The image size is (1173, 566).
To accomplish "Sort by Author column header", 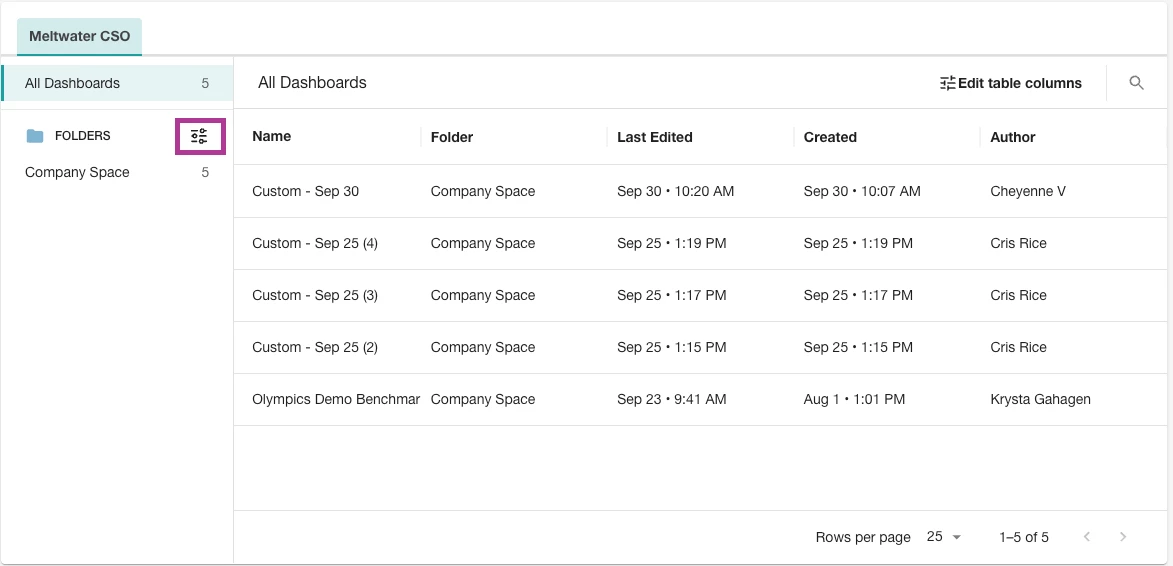I will point(1013,137).
